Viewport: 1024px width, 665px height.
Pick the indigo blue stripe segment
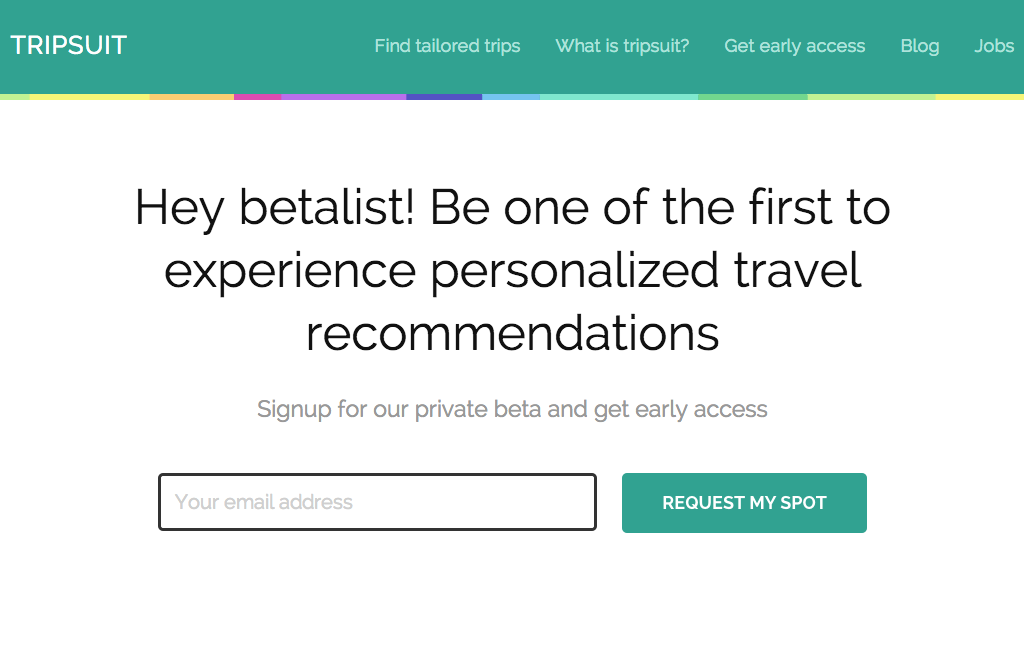click(444, 97)
